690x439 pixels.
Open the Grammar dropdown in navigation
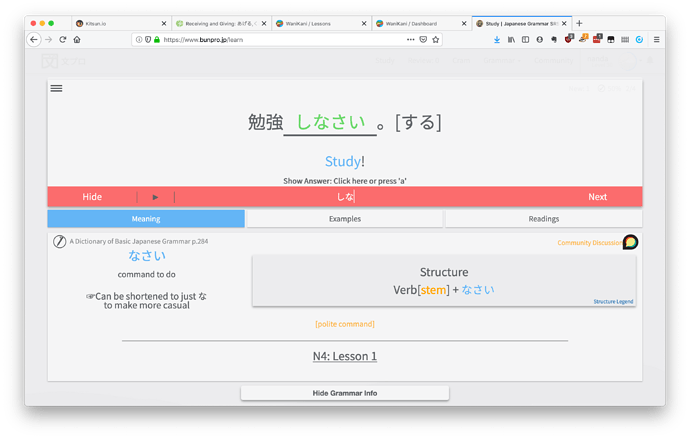502,61
